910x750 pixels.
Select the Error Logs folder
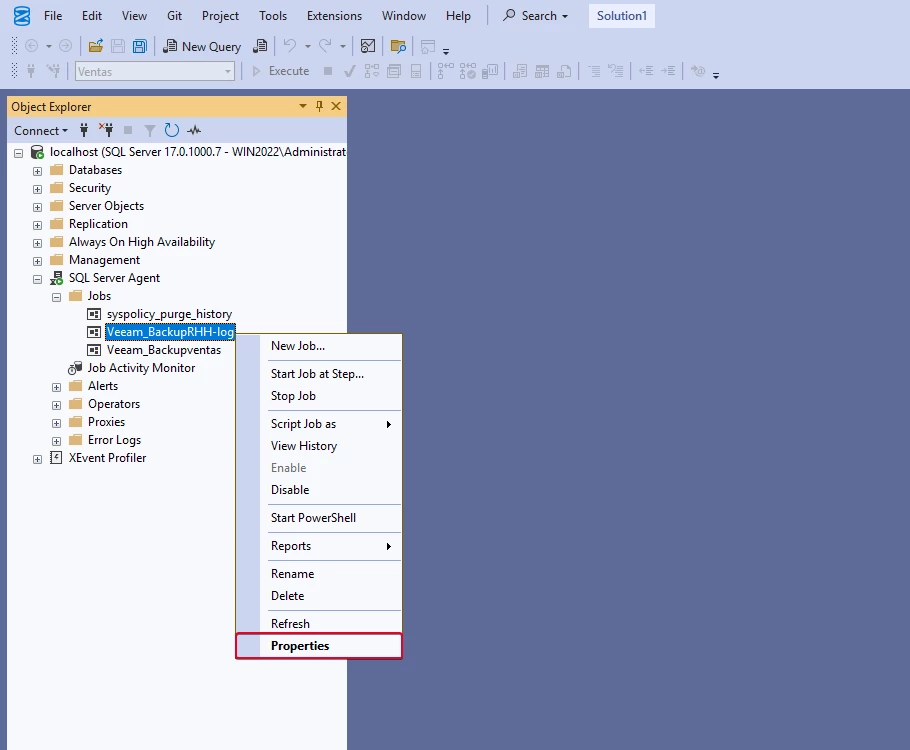[114, 440]
